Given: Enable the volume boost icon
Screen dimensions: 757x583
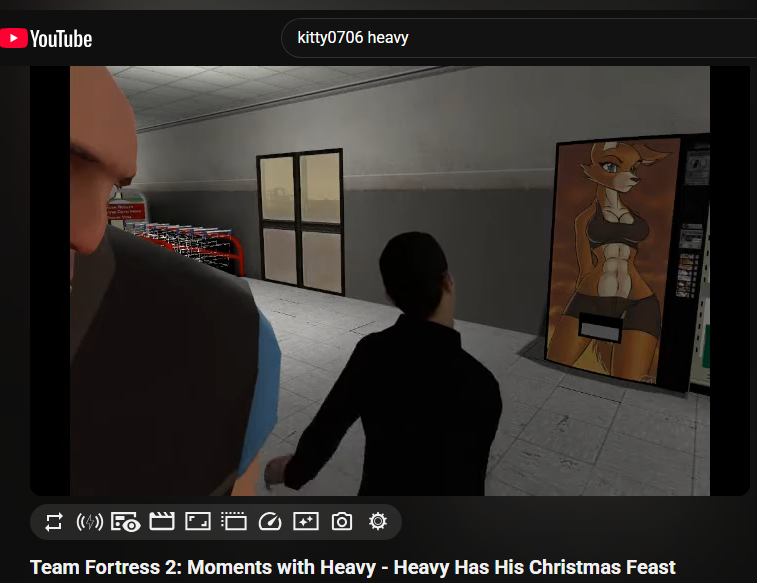Looking at the screenshot, I should (90, 522).
